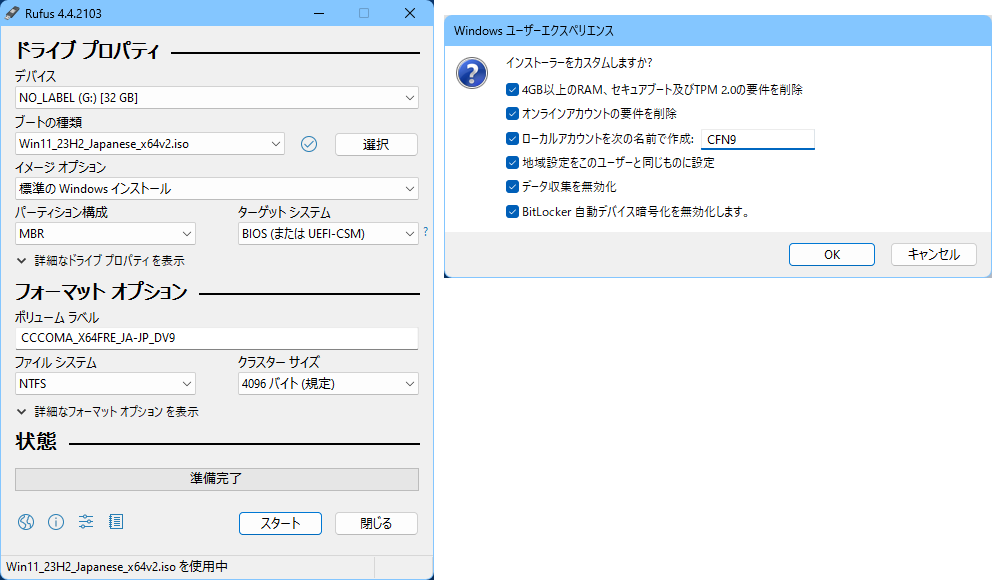
Task: Disable the BitLocker auto encryption checkbox
Action: point(513,211)
